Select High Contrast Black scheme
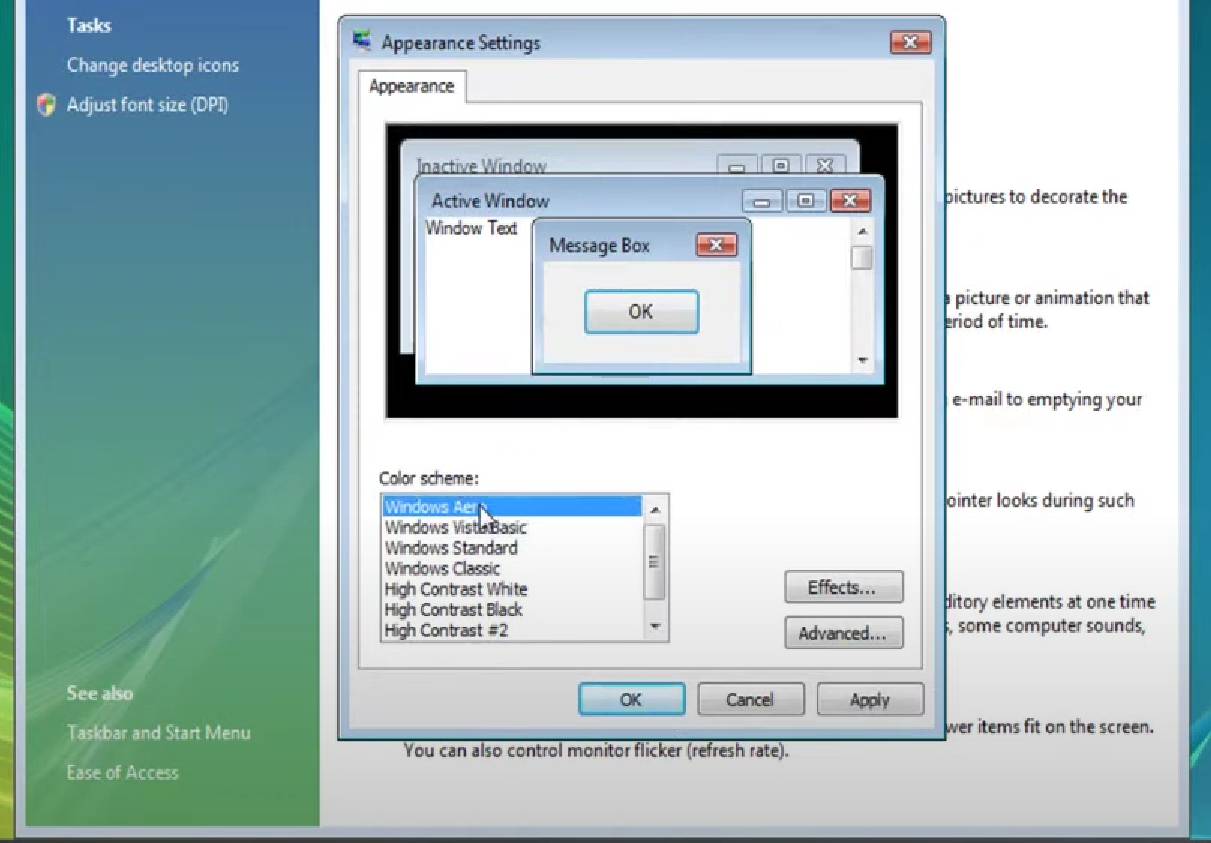This screenshot has height=843, width=1211. click(512, 609)
